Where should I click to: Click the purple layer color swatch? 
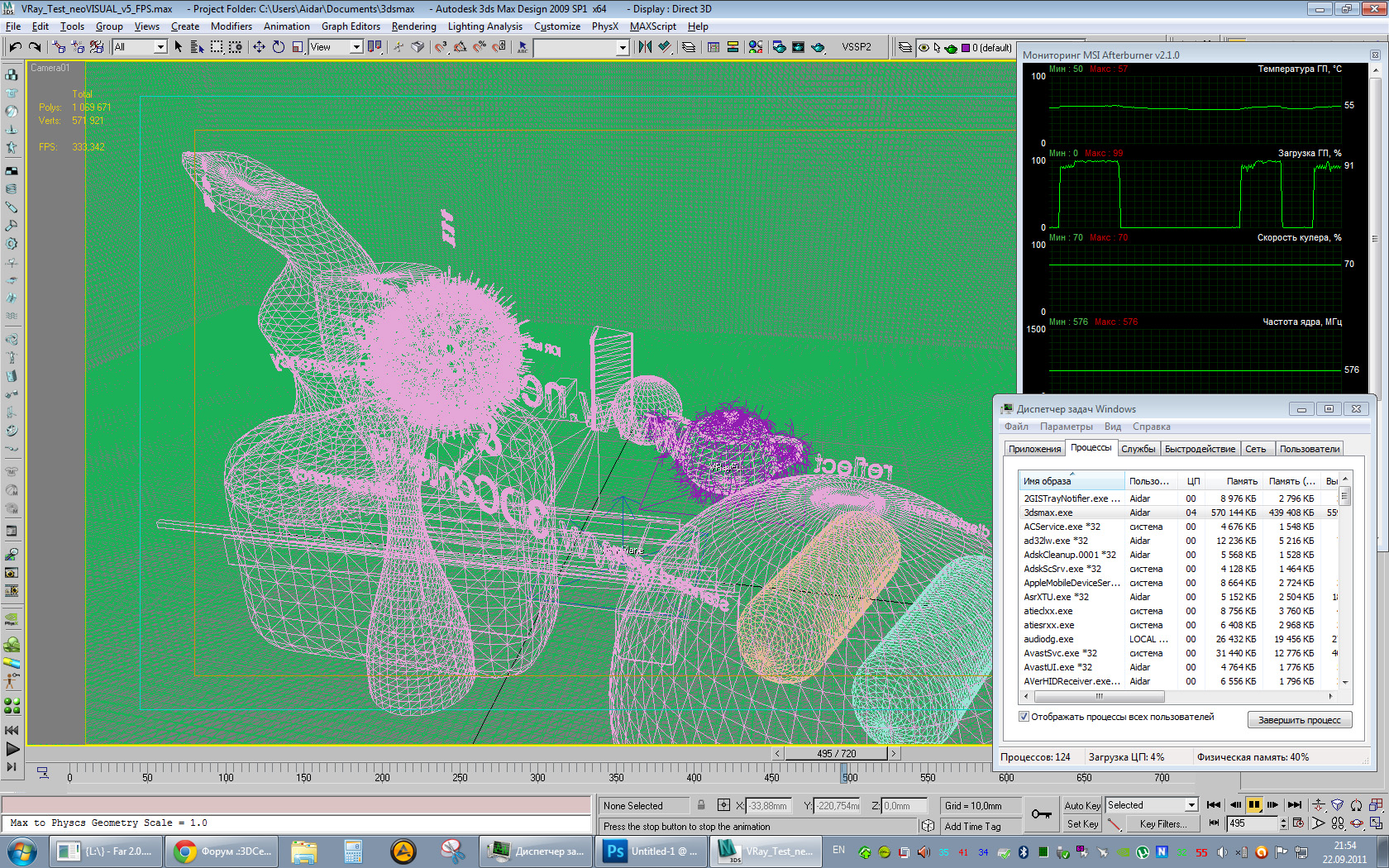coord(965,48)
